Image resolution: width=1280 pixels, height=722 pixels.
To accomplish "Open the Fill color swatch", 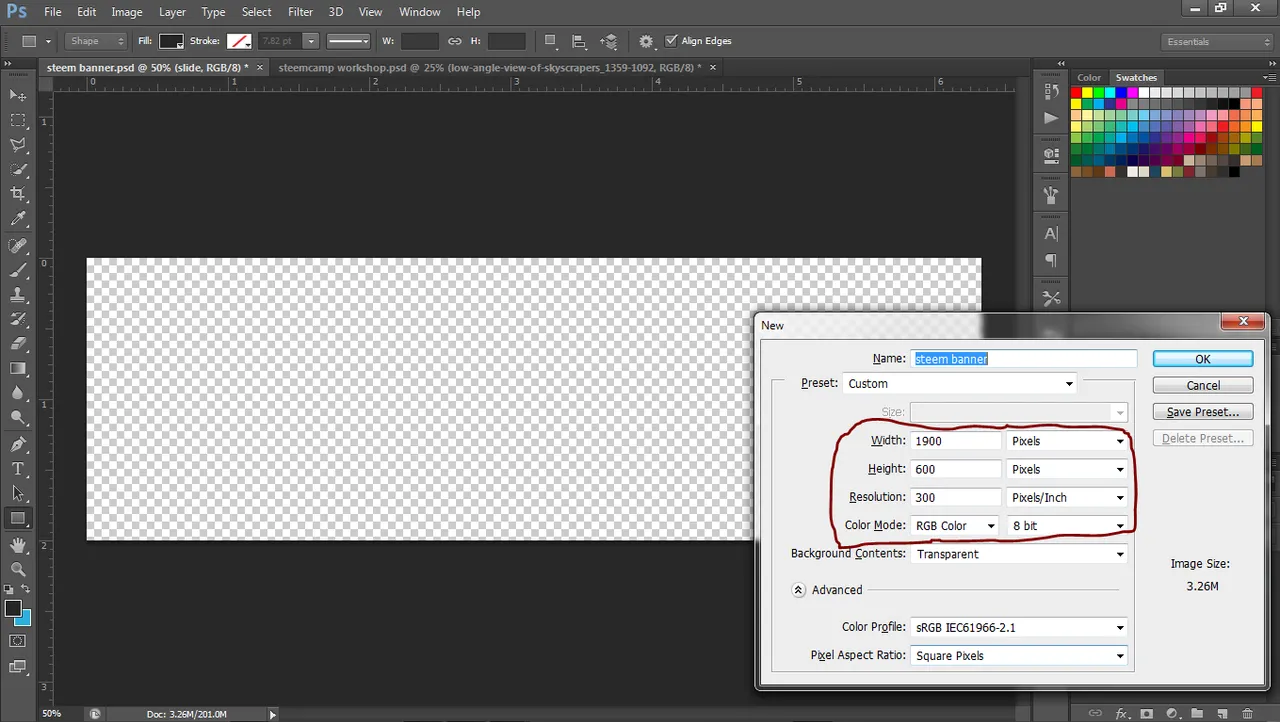I will click(171, 41).
